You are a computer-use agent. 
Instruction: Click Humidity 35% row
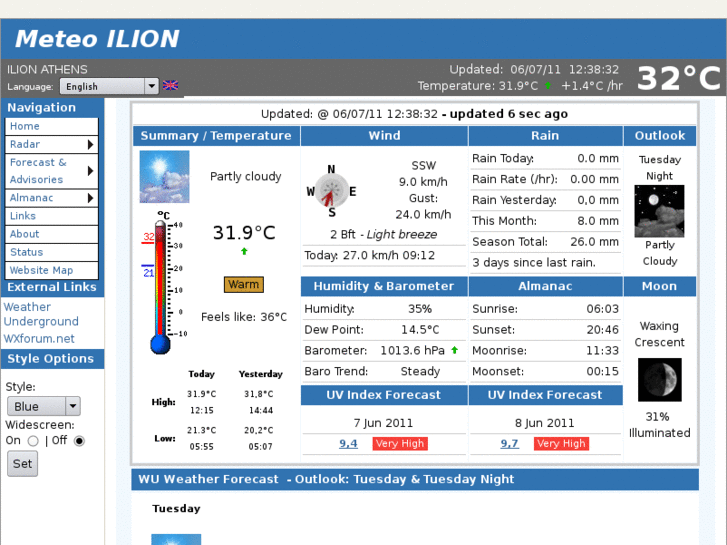384,309
